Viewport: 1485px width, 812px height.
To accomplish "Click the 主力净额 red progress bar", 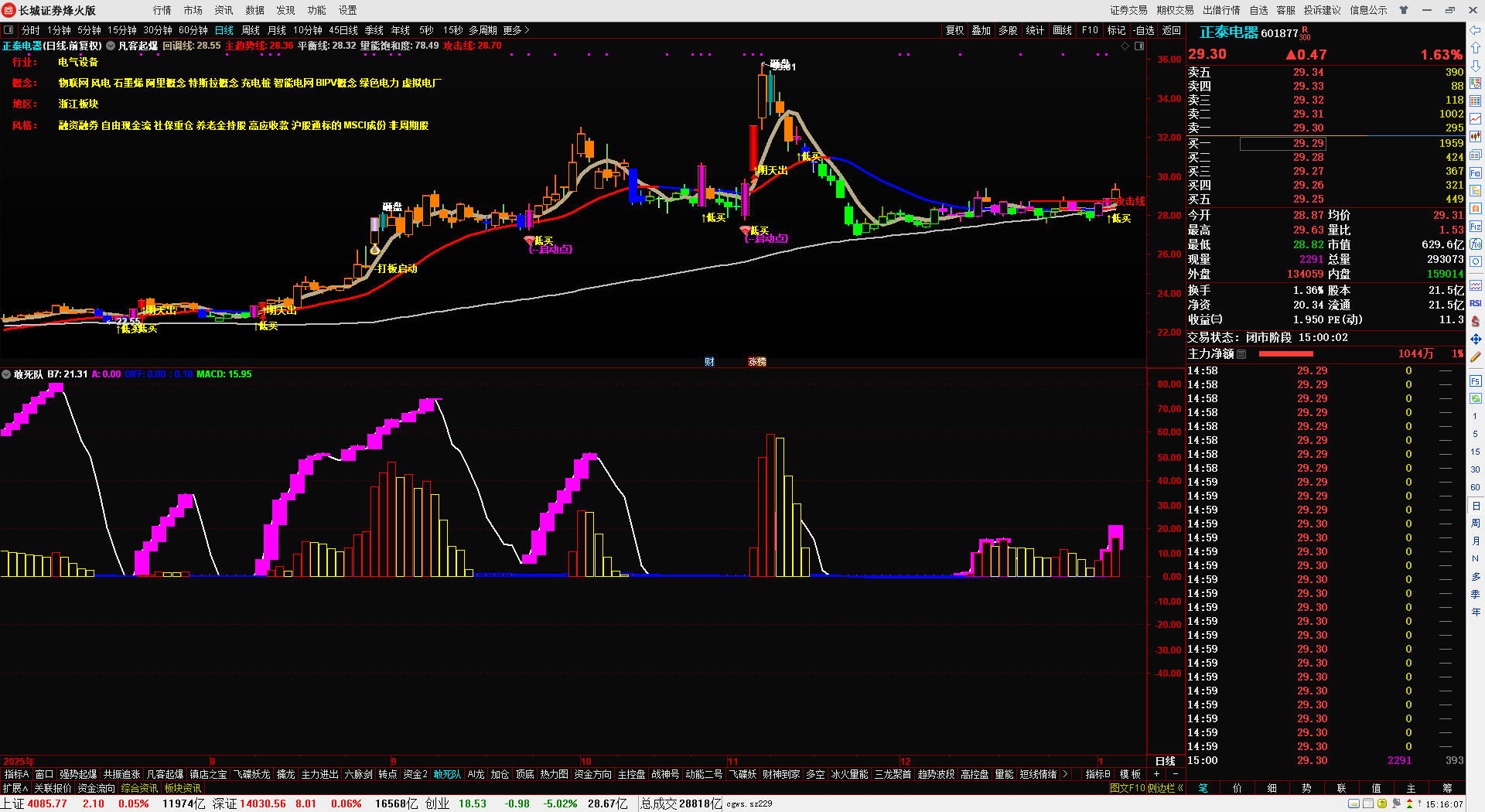I will click(1286, 354).
